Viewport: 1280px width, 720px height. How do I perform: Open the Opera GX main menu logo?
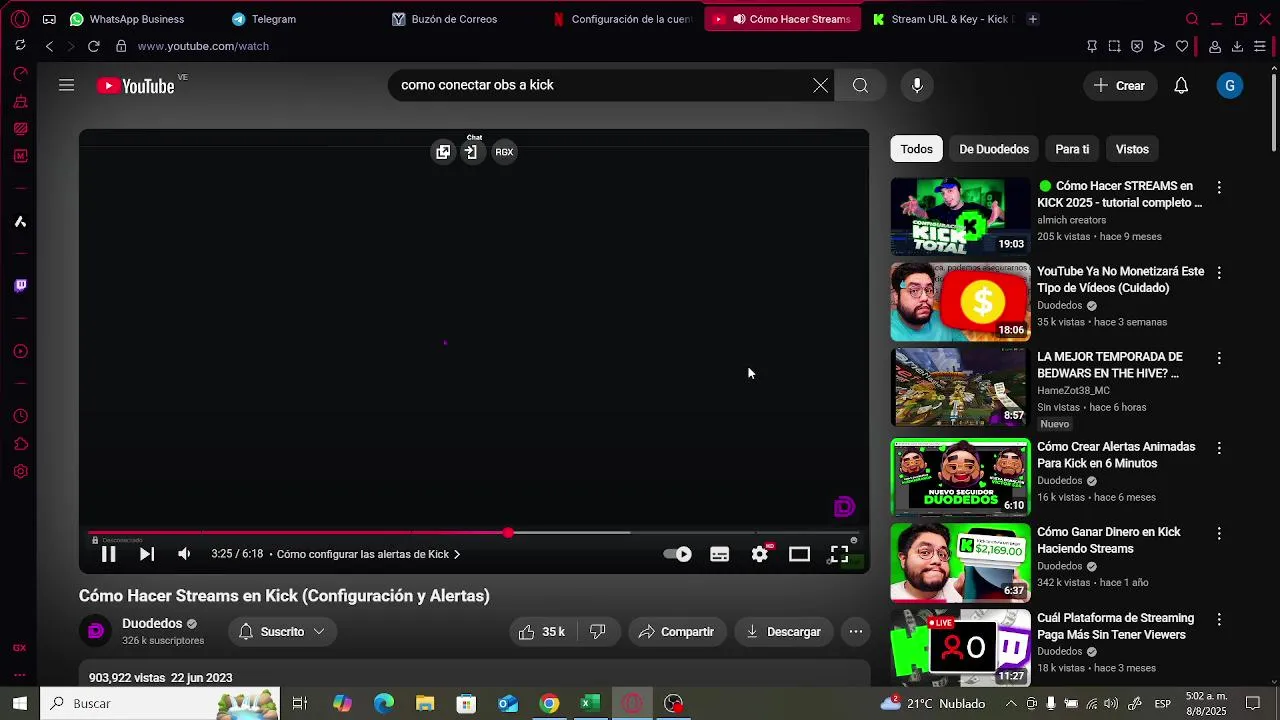pyautogui.click(x=20, y=19)
